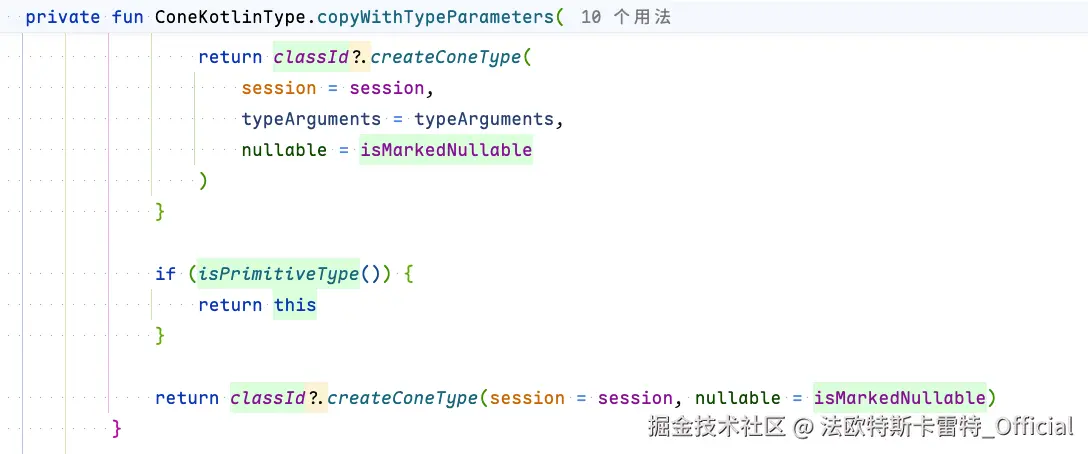Viewport: 1088px width, 454px height.
Task: Click the typeArguments value followed by a comma
Action: pos(484,119)
